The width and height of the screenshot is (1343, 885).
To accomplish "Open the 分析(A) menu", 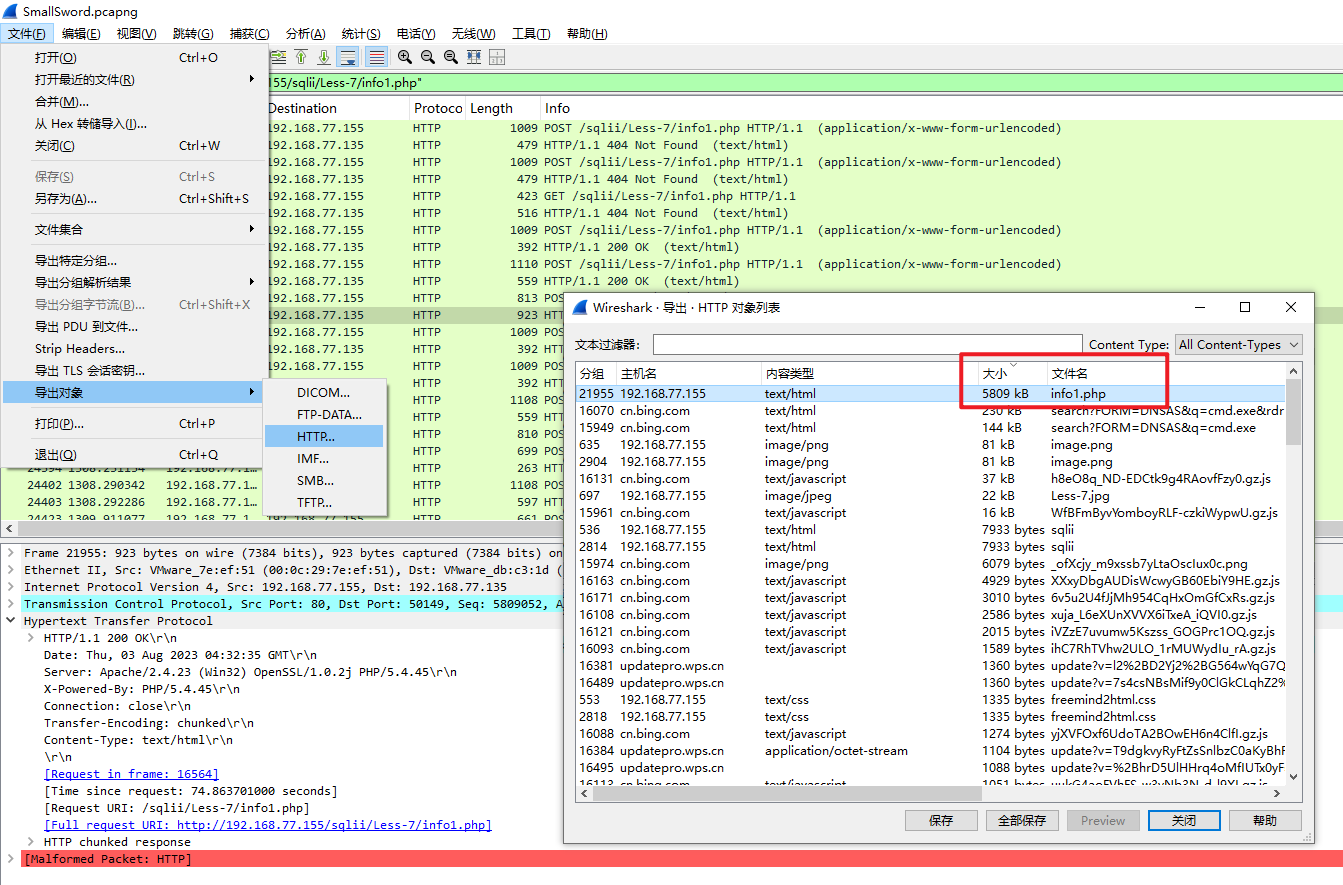I will click(305, 34).
